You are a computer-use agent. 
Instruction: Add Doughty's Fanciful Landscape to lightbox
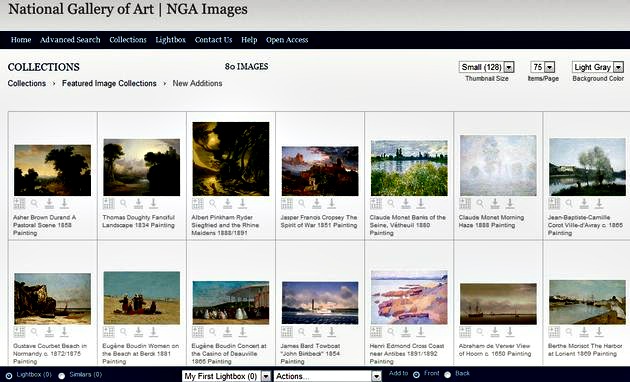[108, 204]
